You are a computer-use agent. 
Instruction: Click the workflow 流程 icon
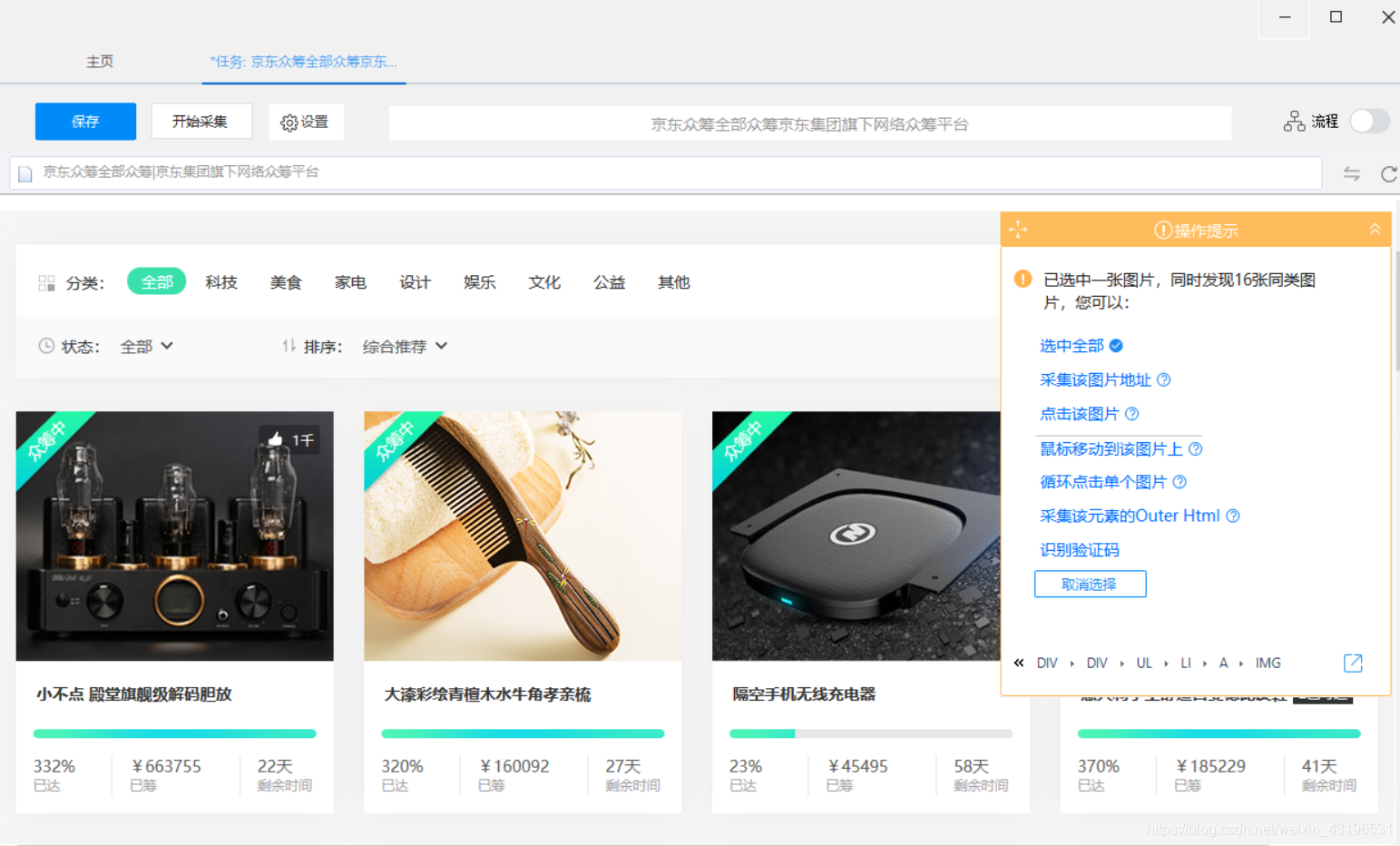[1294, 122]
